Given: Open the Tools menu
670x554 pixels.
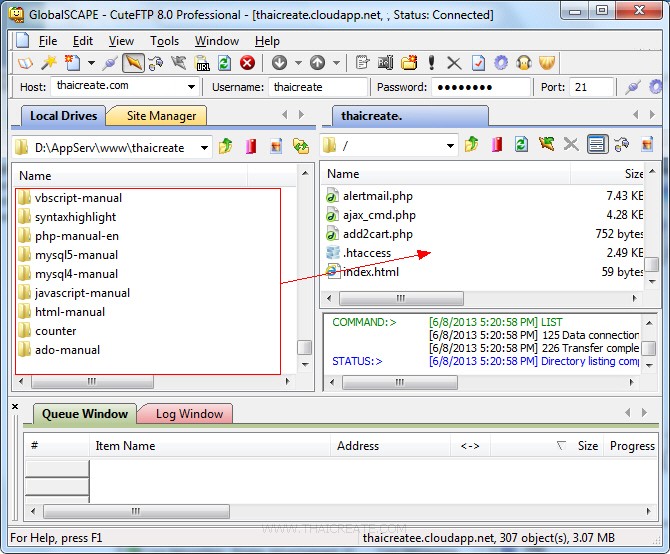Looking at the screenshot, I should point(164,41).
